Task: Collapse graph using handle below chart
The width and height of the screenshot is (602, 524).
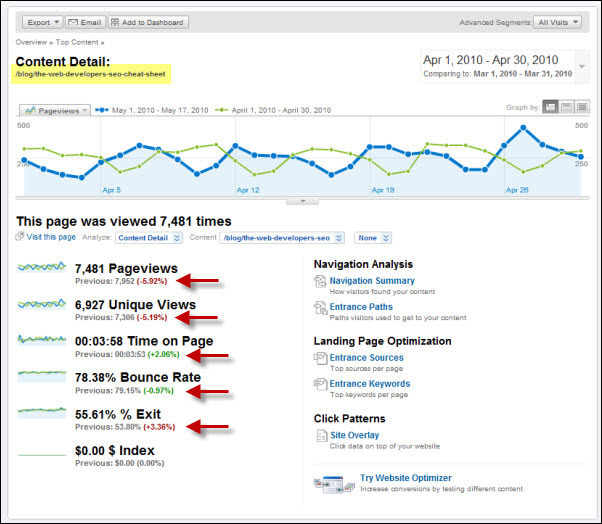Action: click(x=300, y=201)
